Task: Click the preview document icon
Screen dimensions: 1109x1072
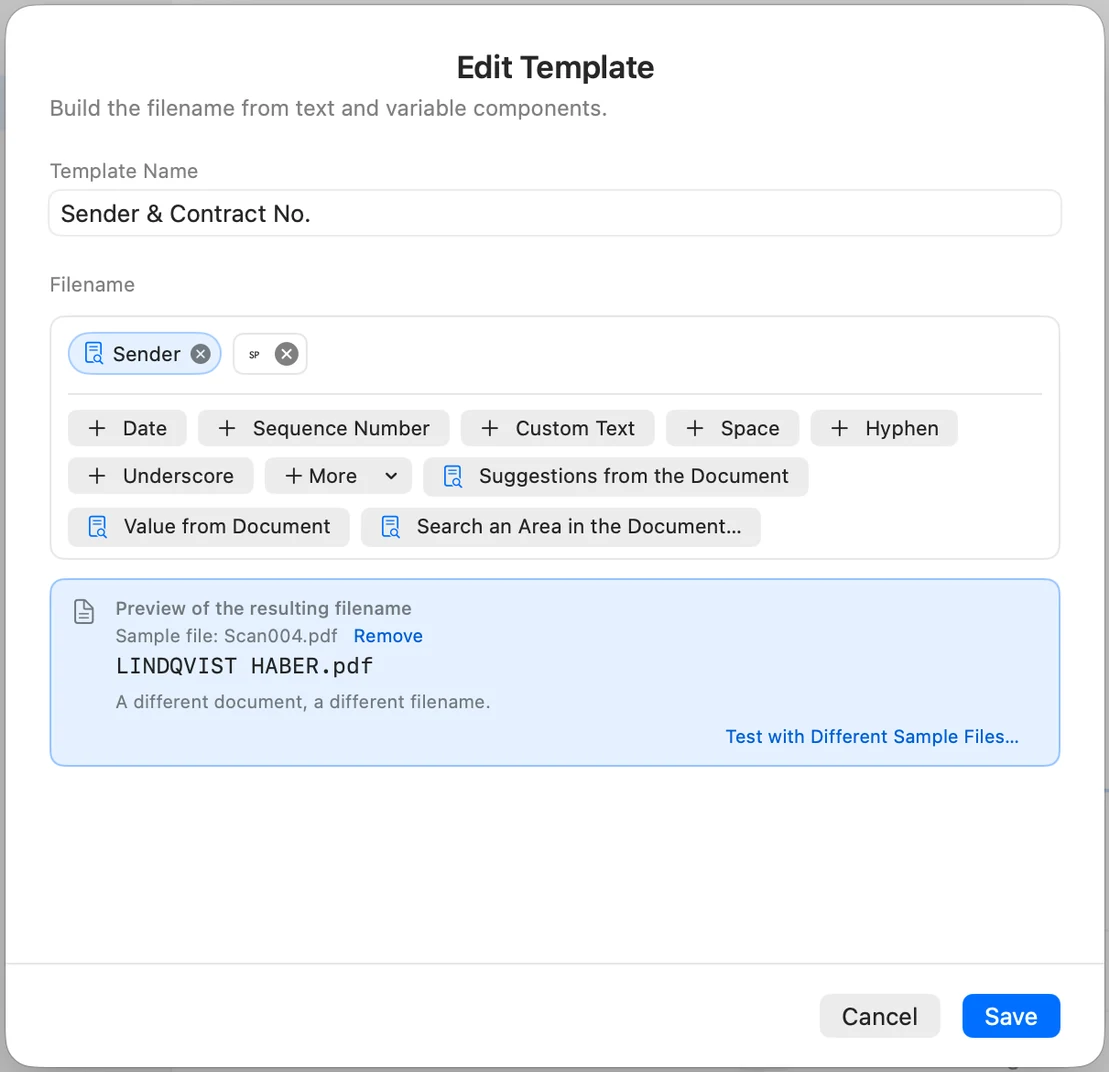Action: tap(83, 611)
